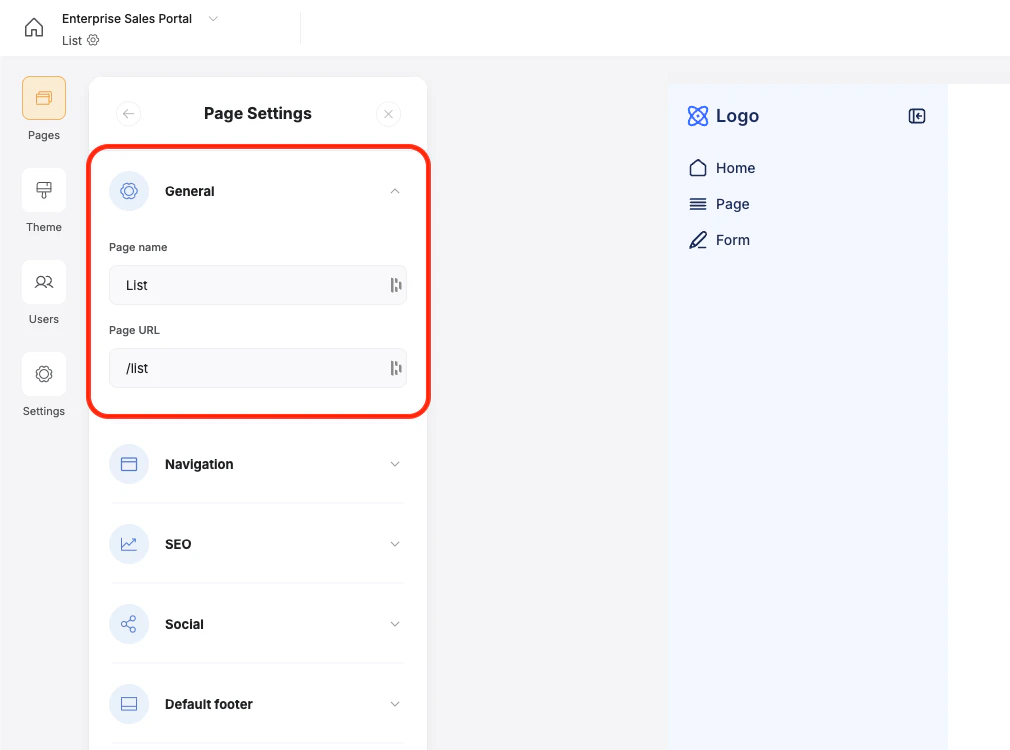This screenshot has width=1010, height=750.
Task: Click the Navigation section window icon
Action: (129, 464)
